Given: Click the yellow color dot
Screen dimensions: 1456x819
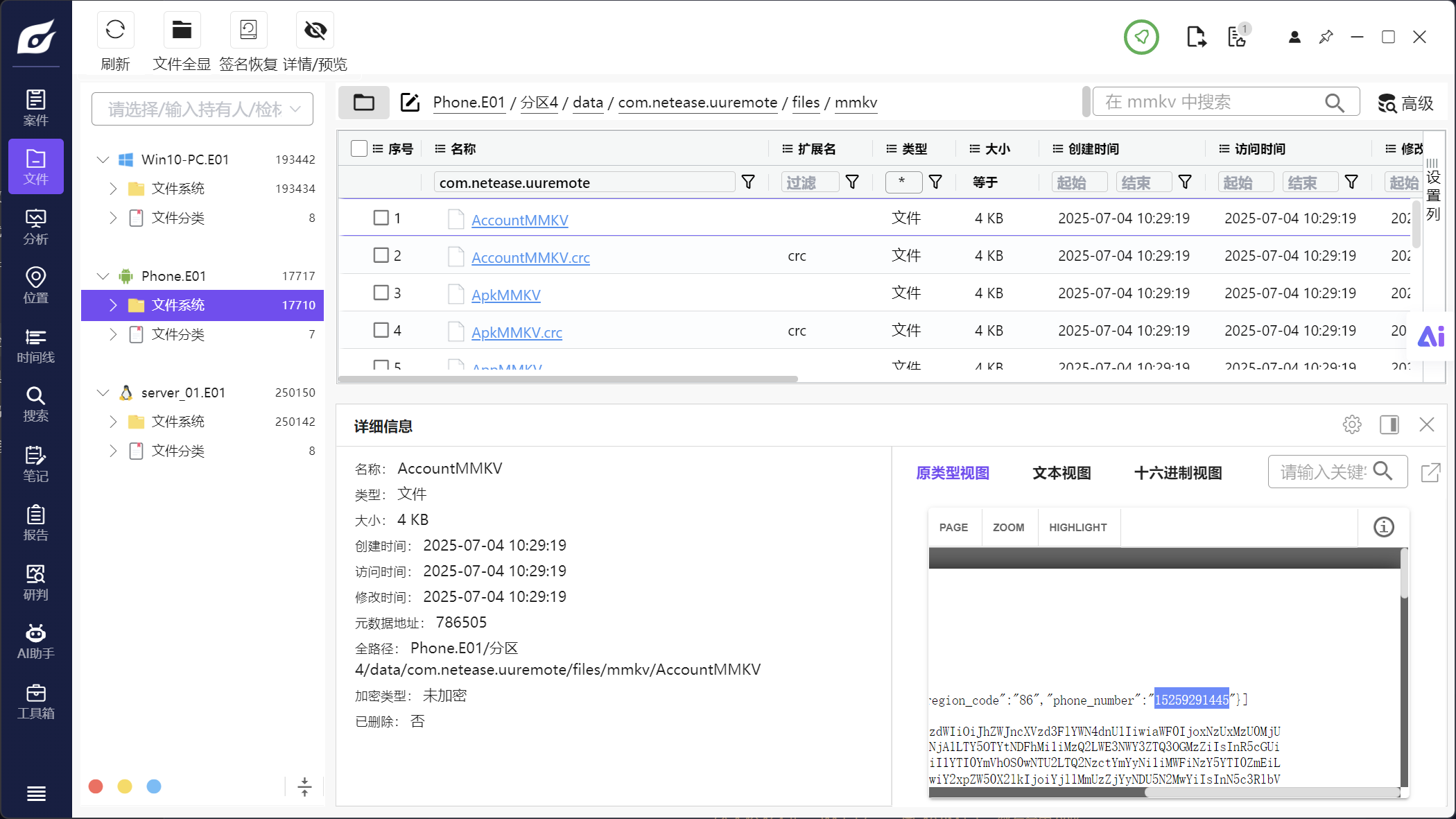Looking at the screenshot, I should (x=125, y=786).
